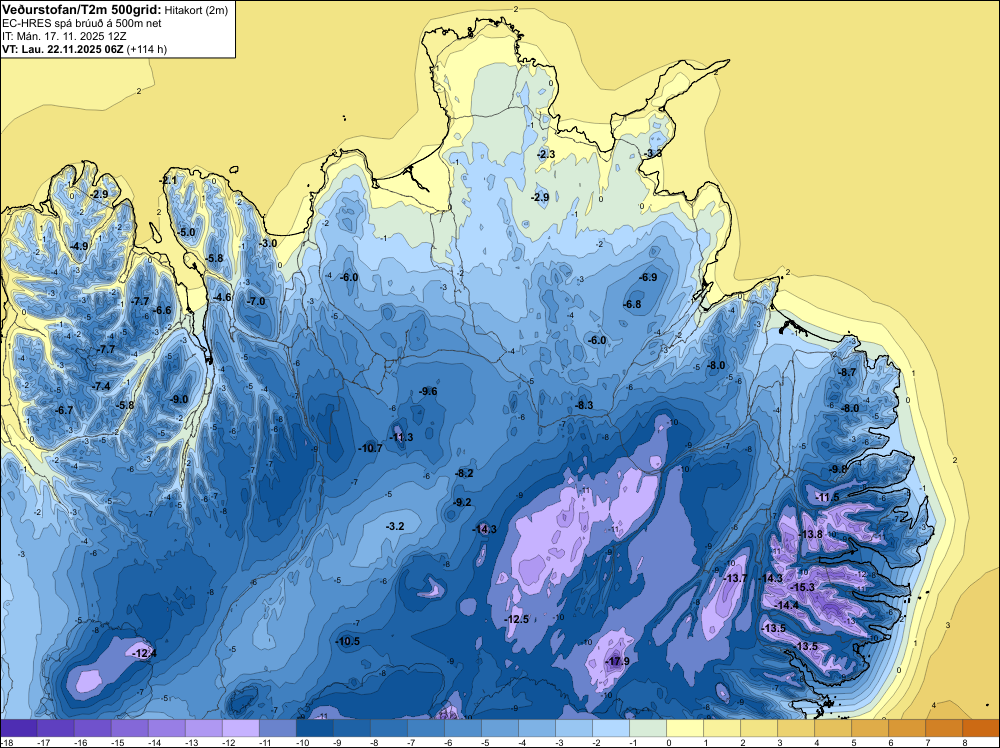1000x748 pixels.
Task: Click the -7.0 temperature value
Action: (256, 301)
